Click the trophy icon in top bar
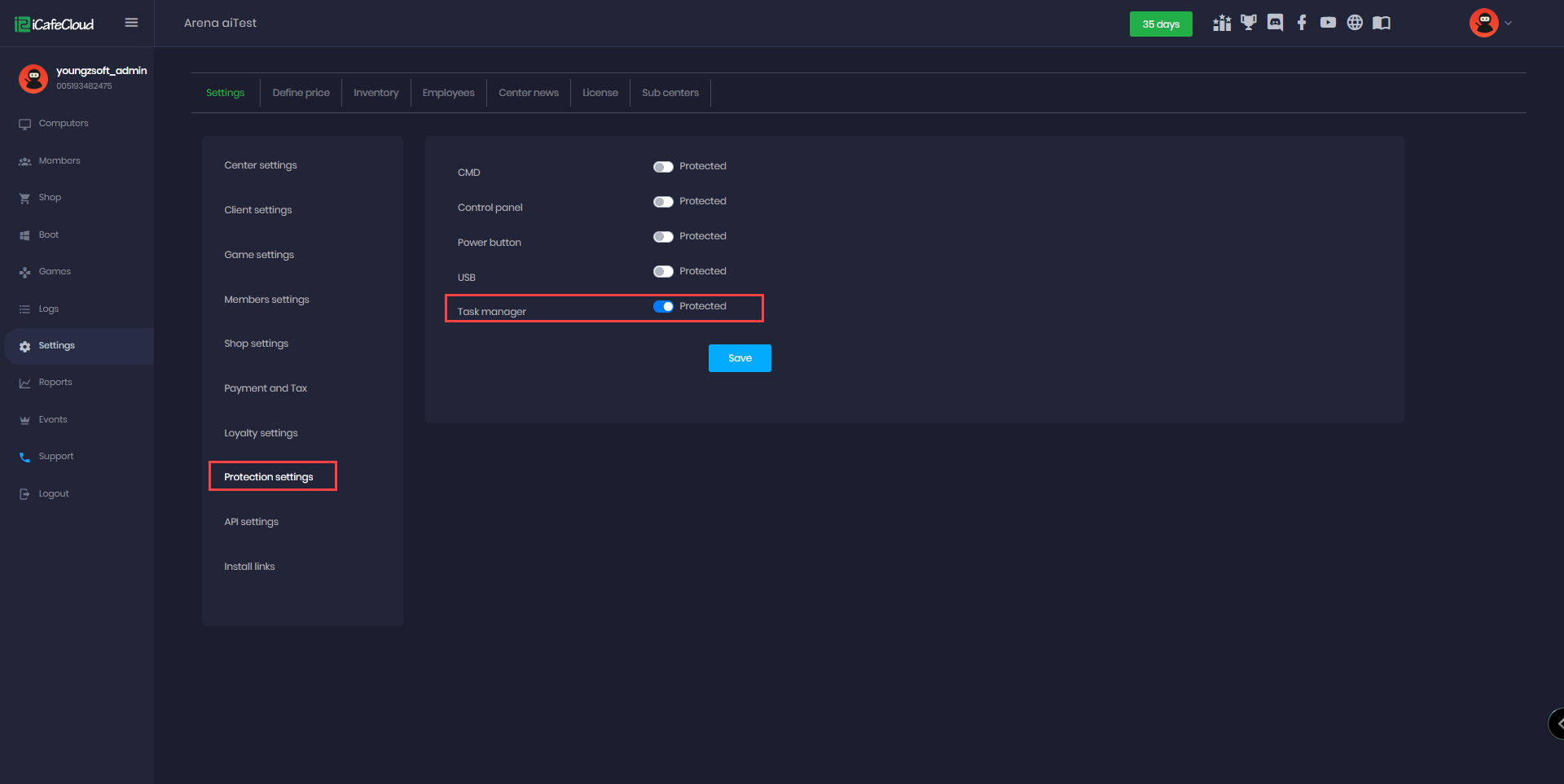The height and width of the screenshot is (784, 1564). click(x=1248, y=23)
